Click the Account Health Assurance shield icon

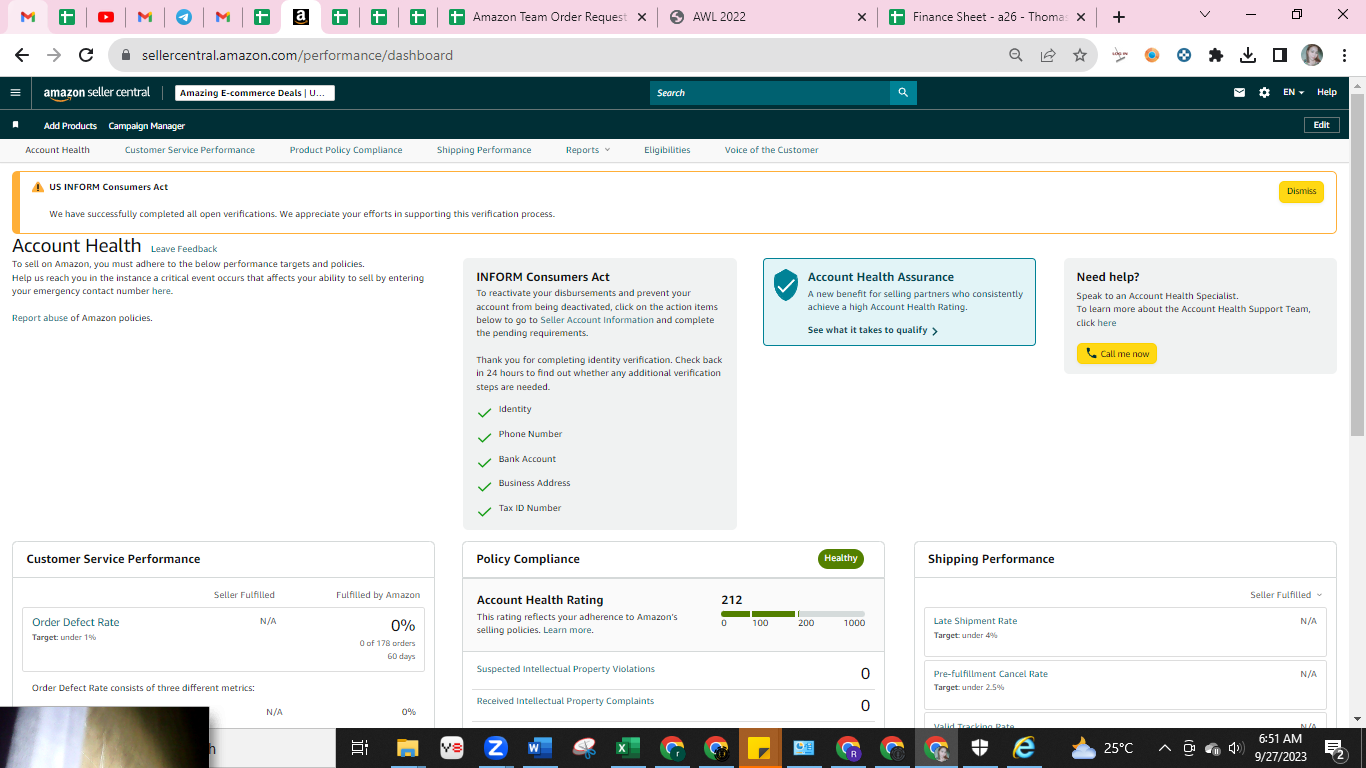tap(787, 285)
